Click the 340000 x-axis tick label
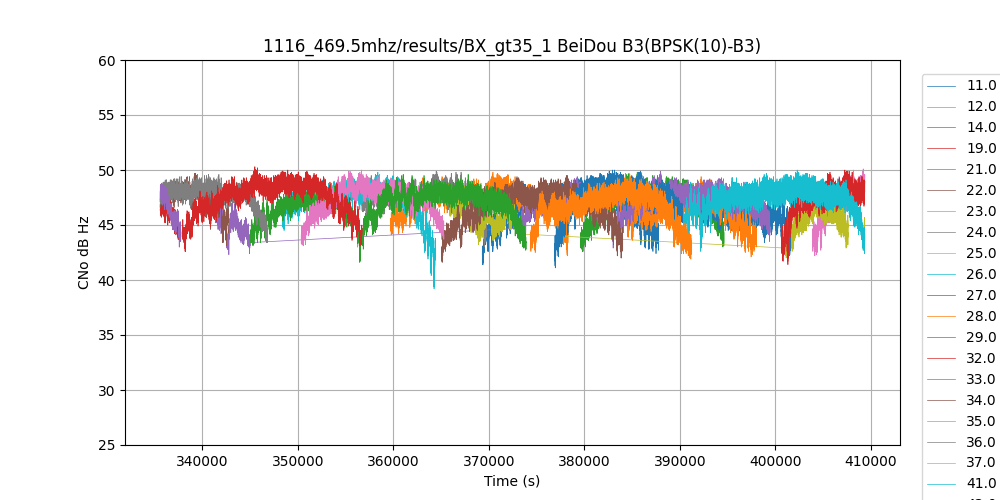Image resolution: width=1000 pixels, height=500 pixels. click(x=202, y=462)
